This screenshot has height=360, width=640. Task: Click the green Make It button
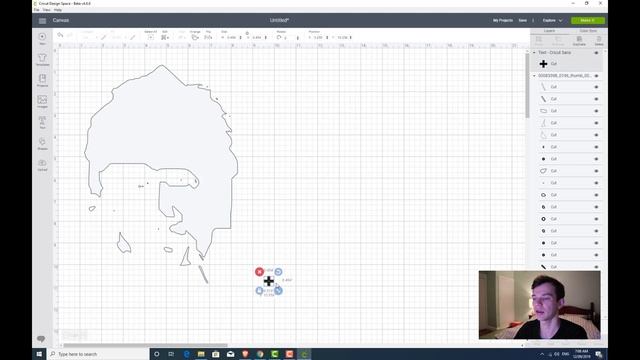click(588, 20)
